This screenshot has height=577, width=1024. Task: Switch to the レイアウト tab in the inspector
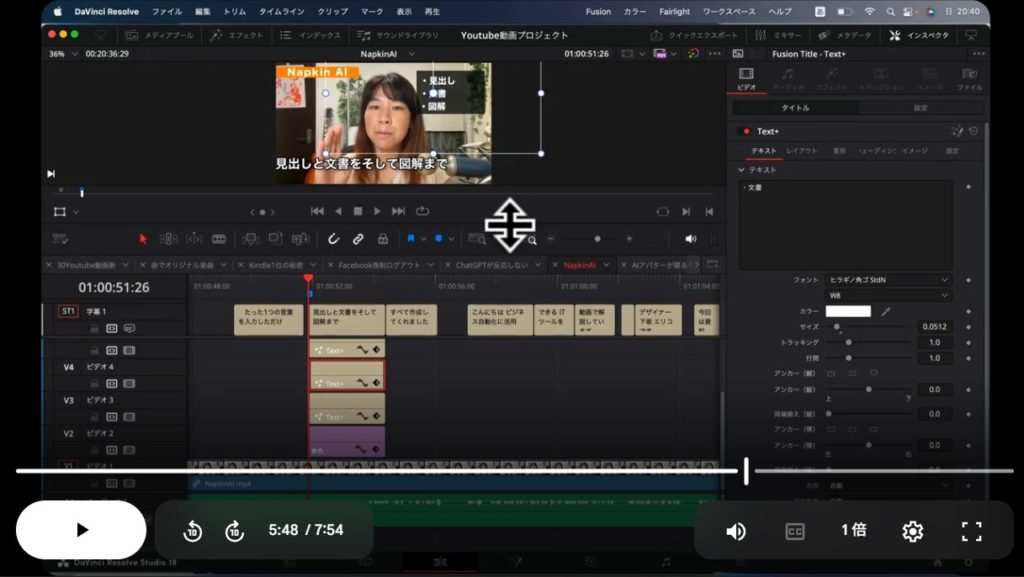[801, 151]
